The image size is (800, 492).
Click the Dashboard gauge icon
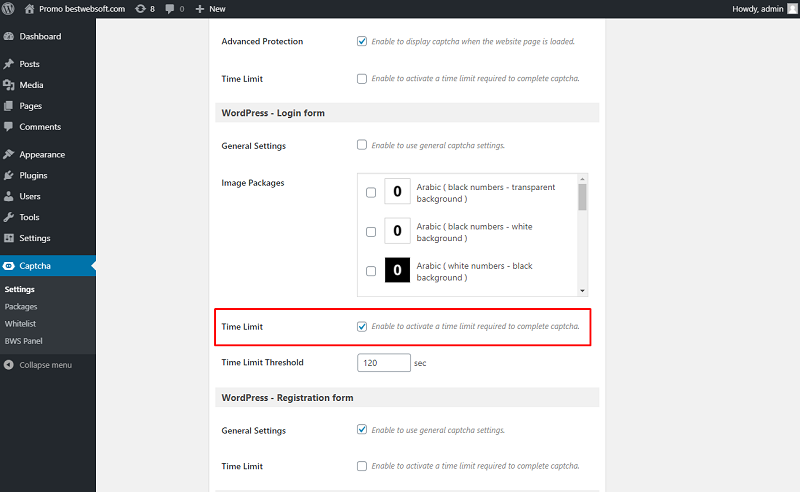(9, 36)
